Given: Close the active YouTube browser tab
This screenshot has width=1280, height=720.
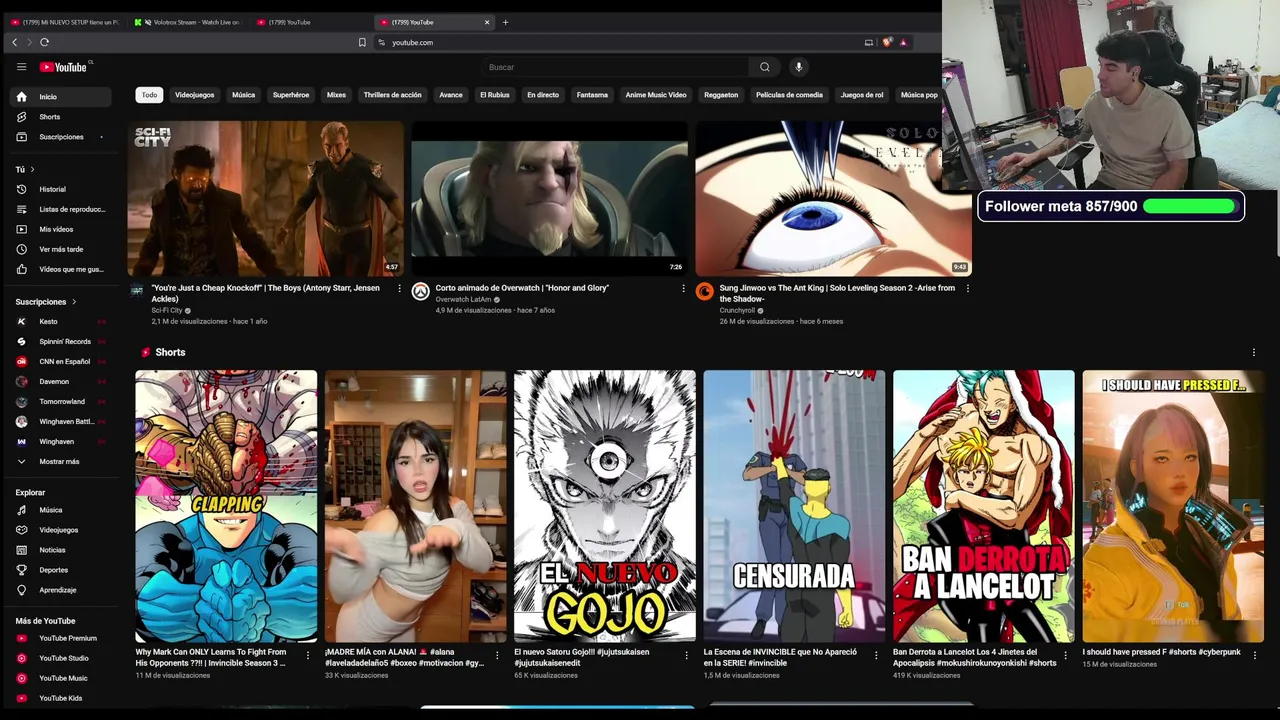Looking at the screenshot, I should (487, 22).
